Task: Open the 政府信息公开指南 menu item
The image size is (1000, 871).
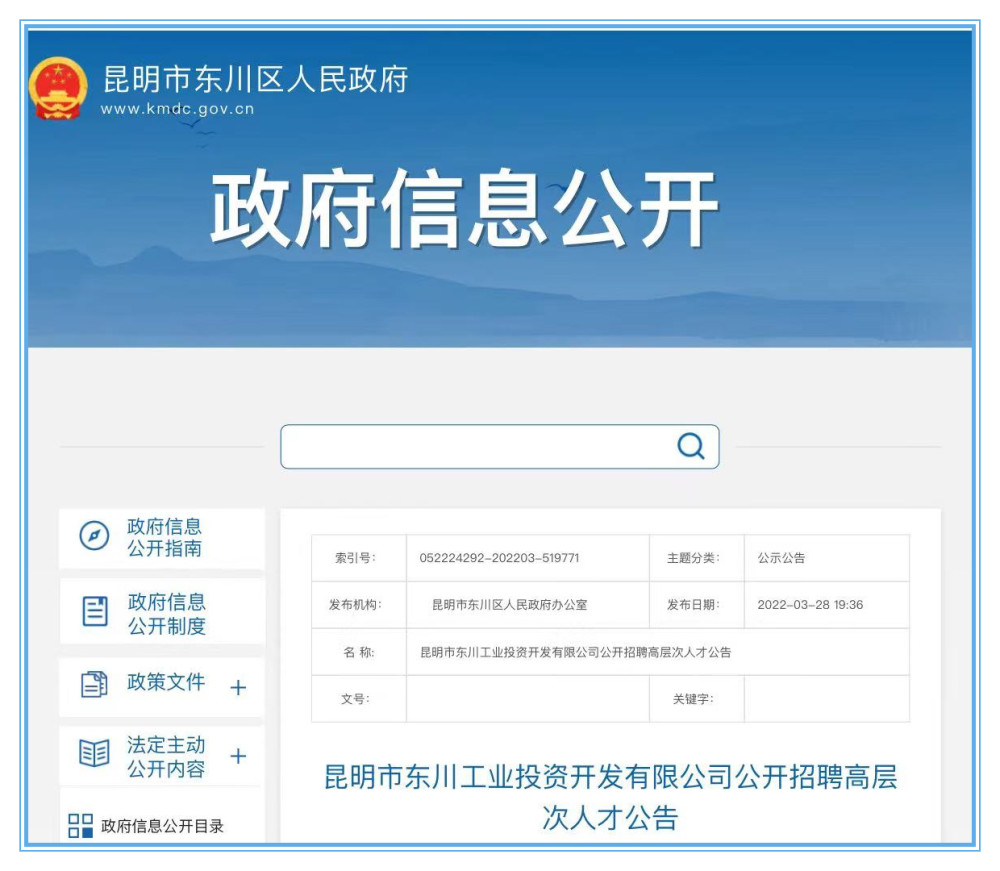Action: [165, 537]
